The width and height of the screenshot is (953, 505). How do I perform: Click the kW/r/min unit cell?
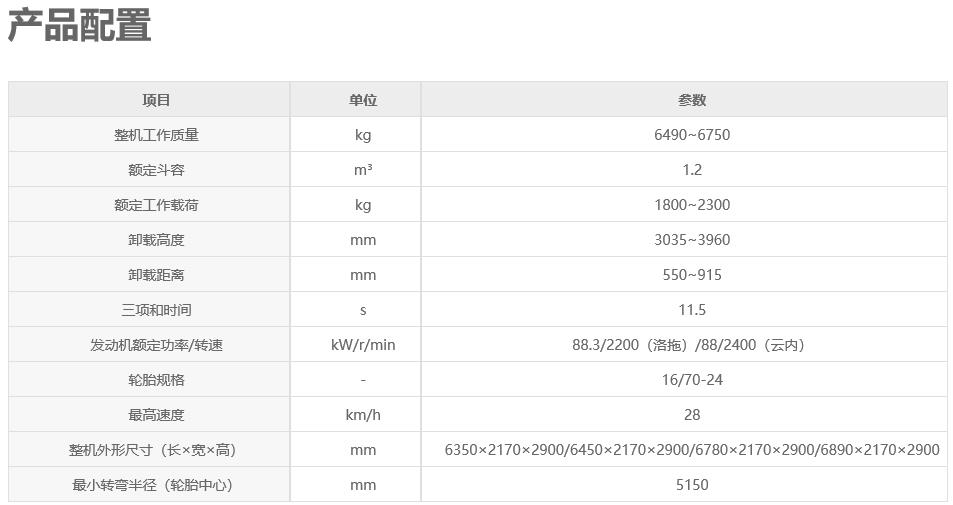point(363,345)
